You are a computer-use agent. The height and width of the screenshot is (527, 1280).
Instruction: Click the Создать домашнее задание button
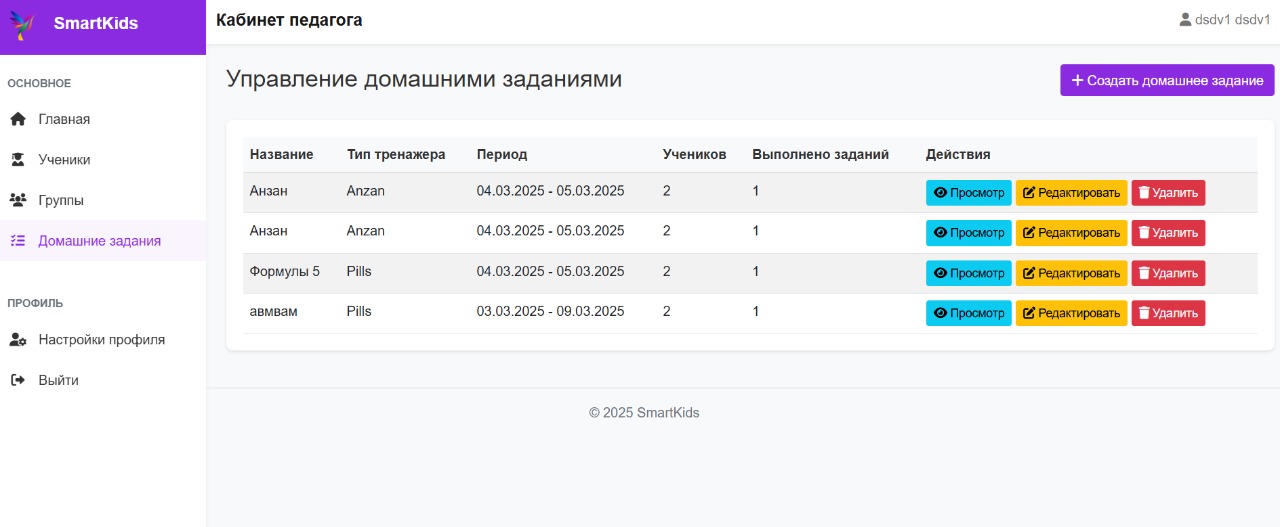click(x=1167, y=80)
